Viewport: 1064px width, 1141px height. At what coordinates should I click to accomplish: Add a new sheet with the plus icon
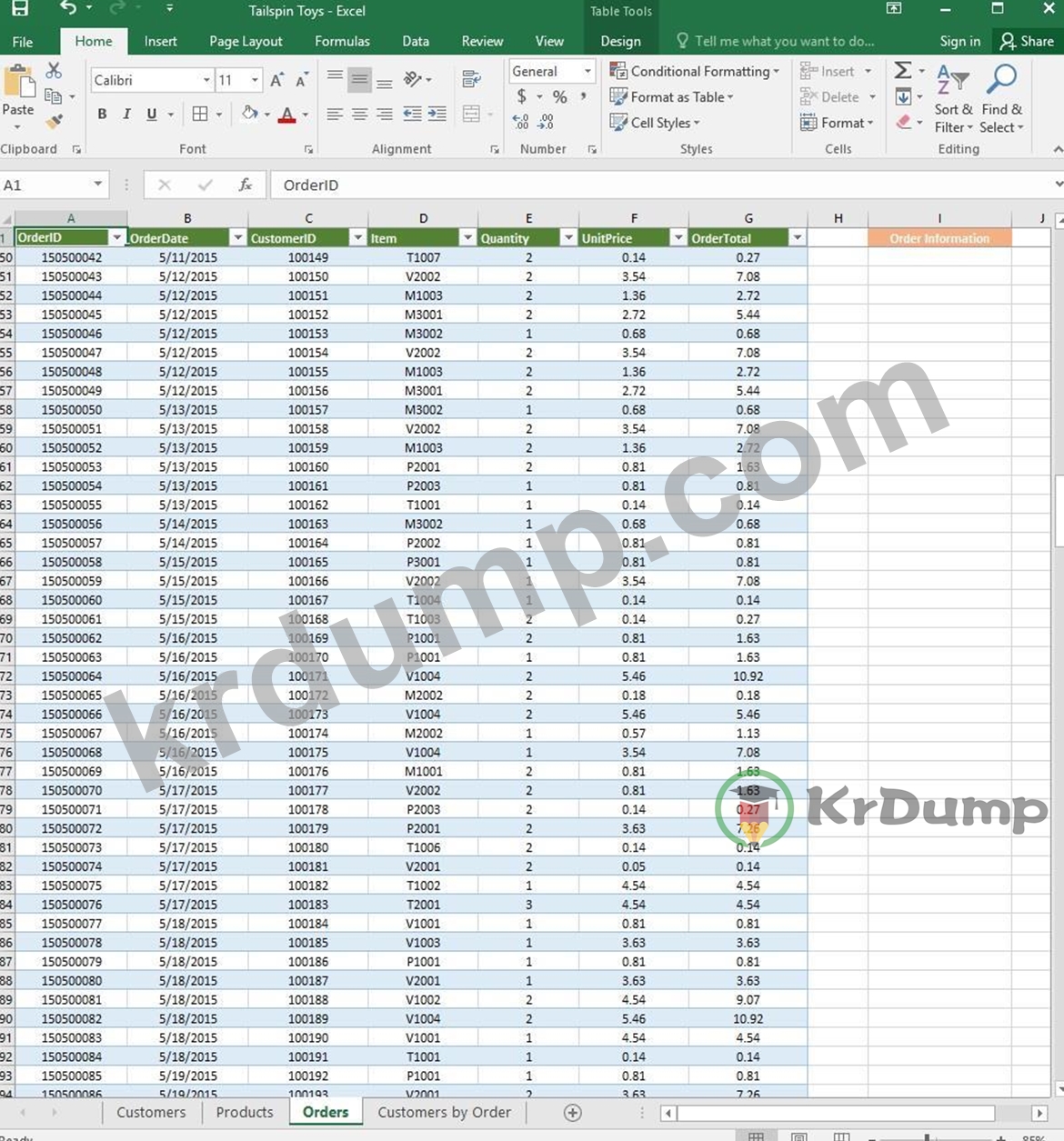click(573, 1113)
